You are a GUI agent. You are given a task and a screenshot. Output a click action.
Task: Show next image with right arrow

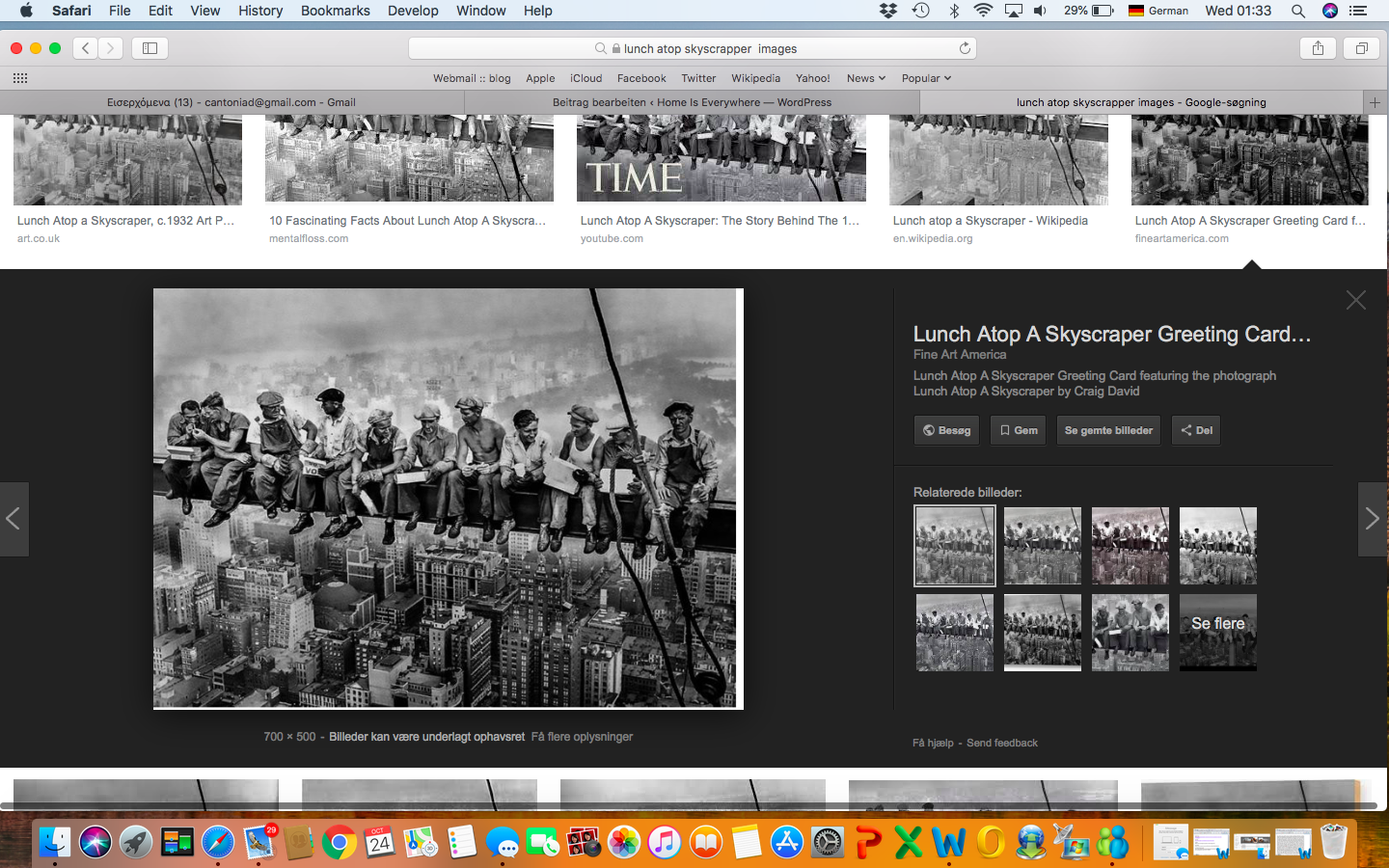(x=1373, y=519)
